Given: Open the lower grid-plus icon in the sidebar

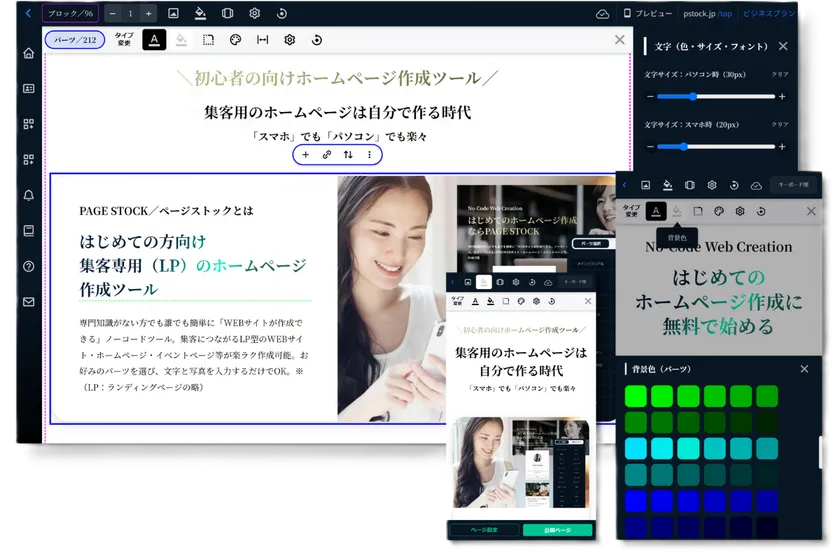Looking at the screenshot, I should tap(29, 160).
